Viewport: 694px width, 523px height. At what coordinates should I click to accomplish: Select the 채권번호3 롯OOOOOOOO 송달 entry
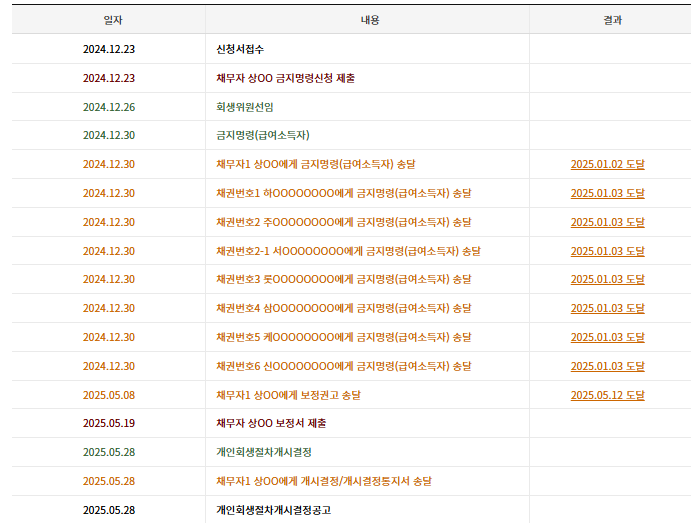point(343,279)
